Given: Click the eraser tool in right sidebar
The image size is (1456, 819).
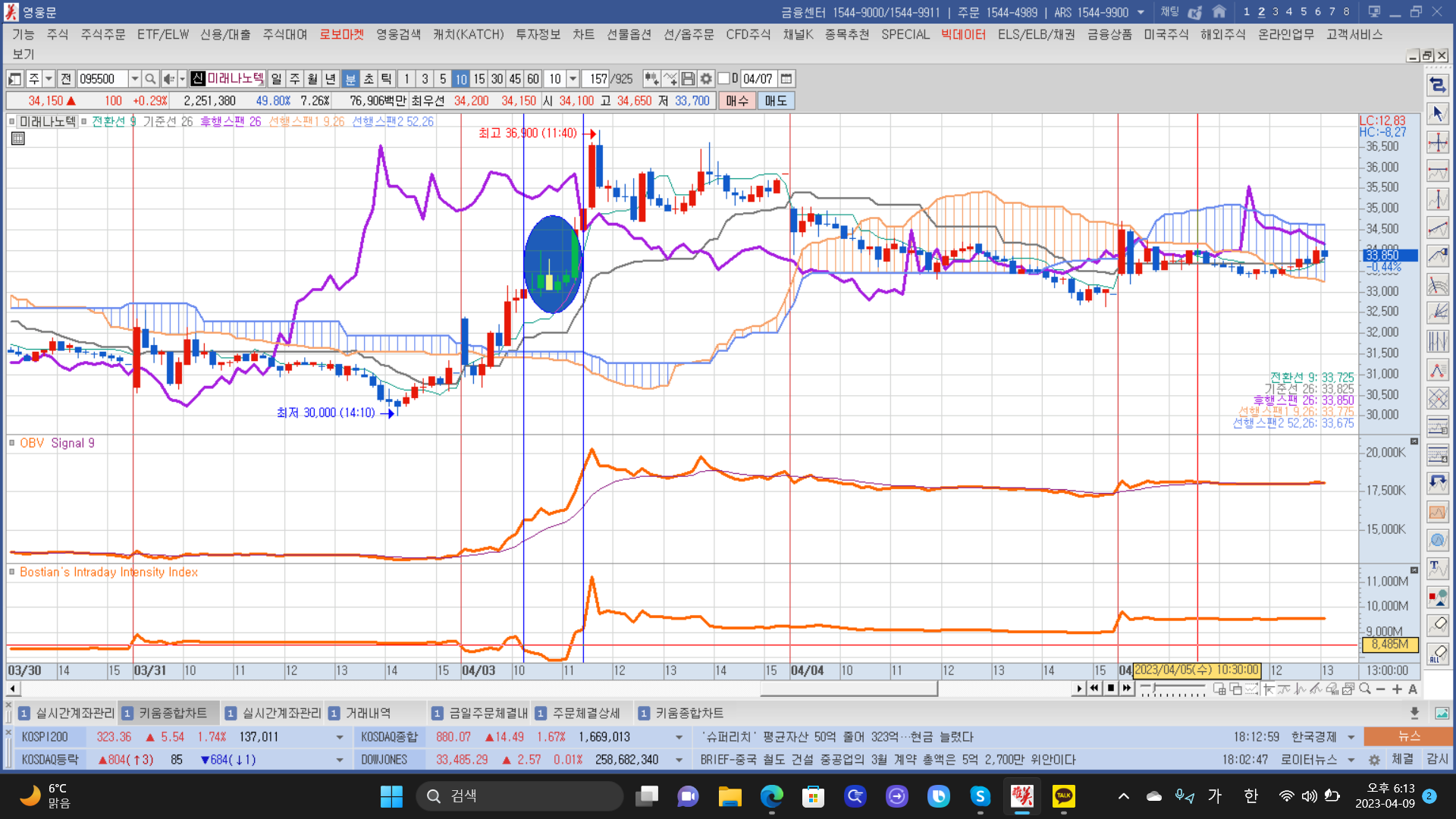Looking at the screenshot, I should point(1438,626).
